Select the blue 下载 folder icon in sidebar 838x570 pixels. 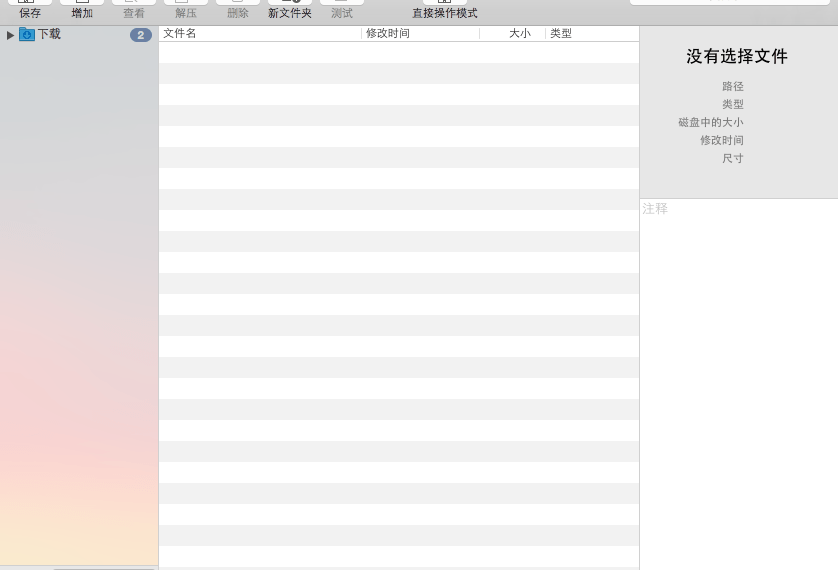click(27, 35)
